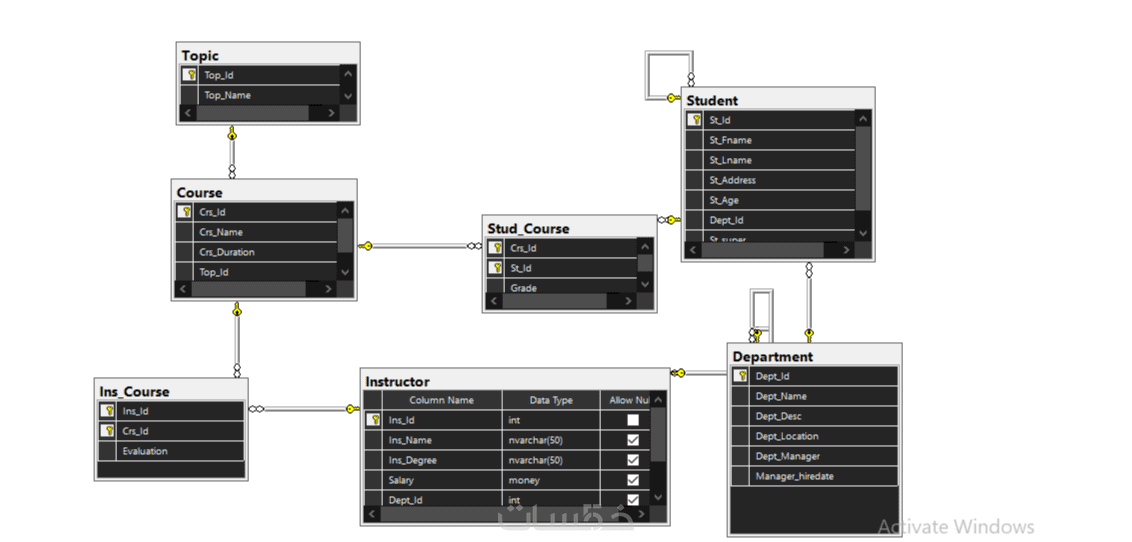Image resolution: width=1132 pixels, height=542 pixels.
Task: Select the Topic table title bar
Action: (268, 55)
